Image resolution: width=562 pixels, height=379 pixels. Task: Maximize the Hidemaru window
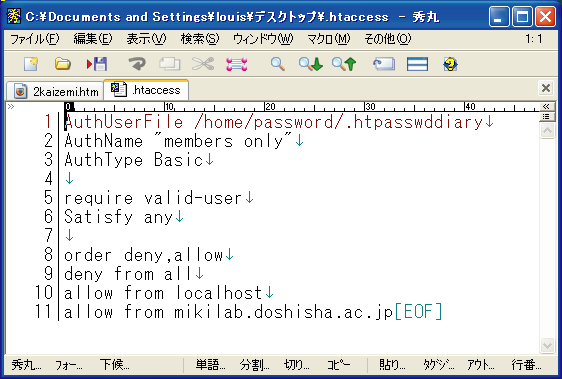click(x=522, y=16)
